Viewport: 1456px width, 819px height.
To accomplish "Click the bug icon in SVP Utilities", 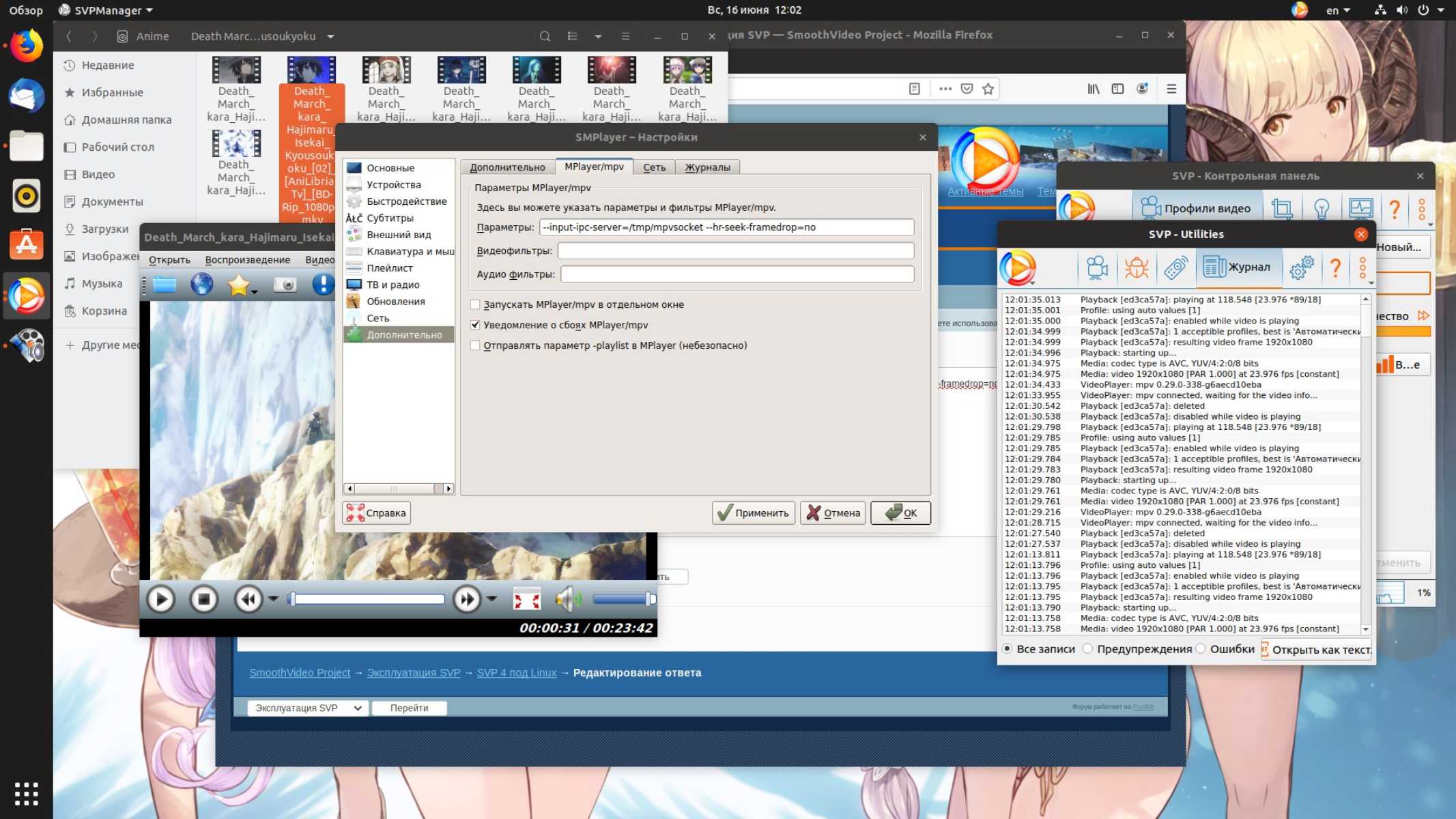I will [1136, 268].
